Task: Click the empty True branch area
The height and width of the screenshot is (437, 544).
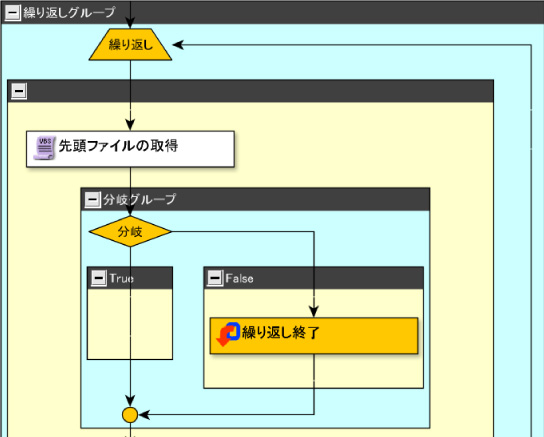Action: pyautogui.click(x=153, y=324)
